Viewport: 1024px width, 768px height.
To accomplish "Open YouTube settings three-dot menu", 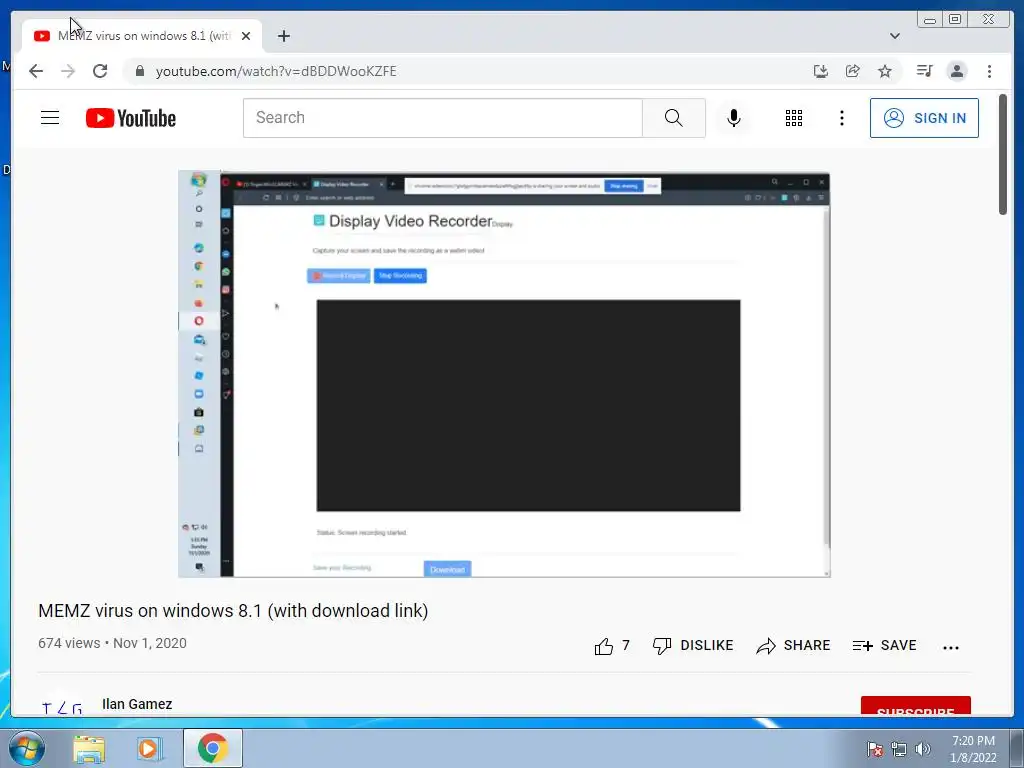I will tap(842, 118).
